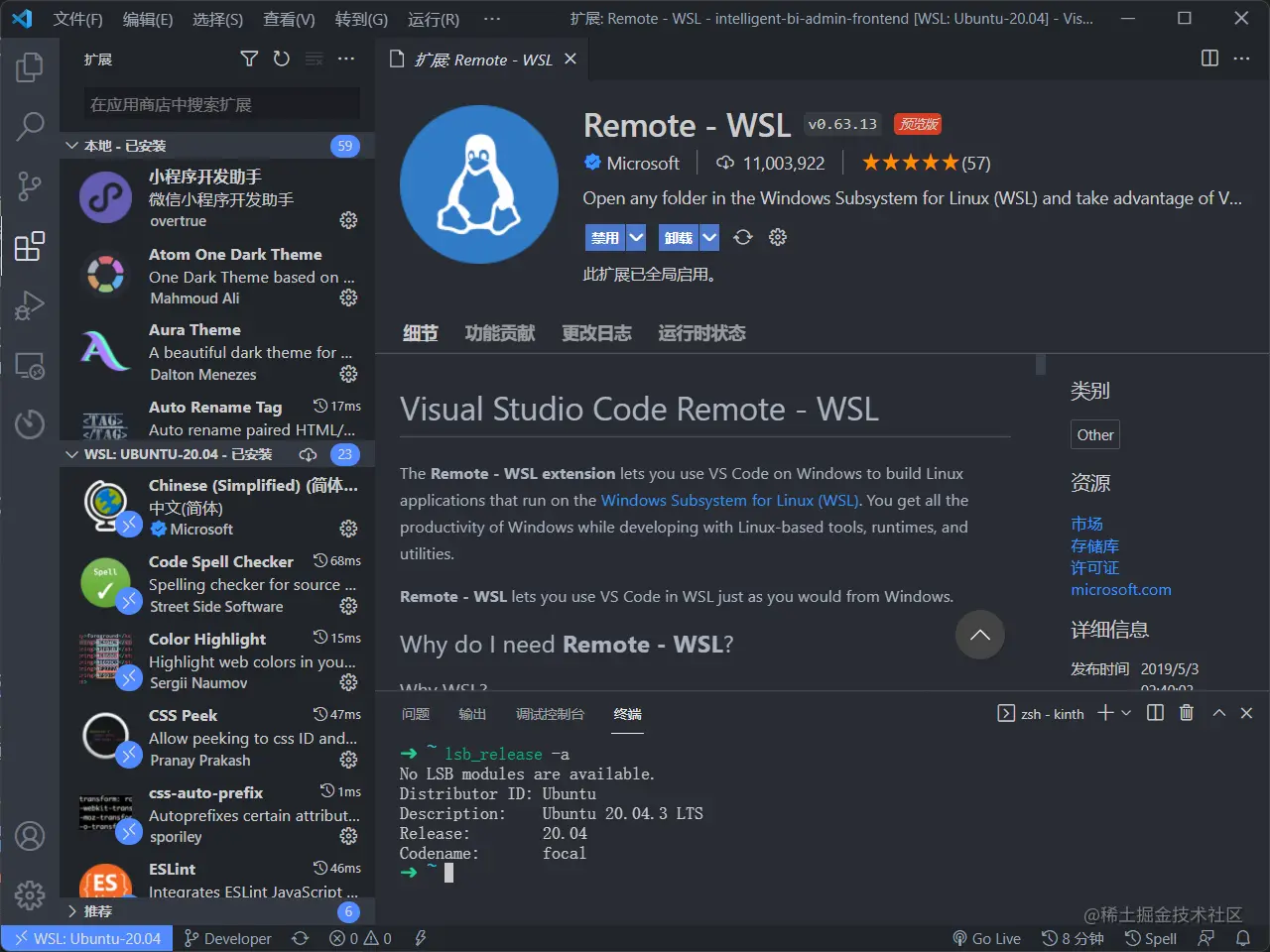Split the editor to the right

1209,59
